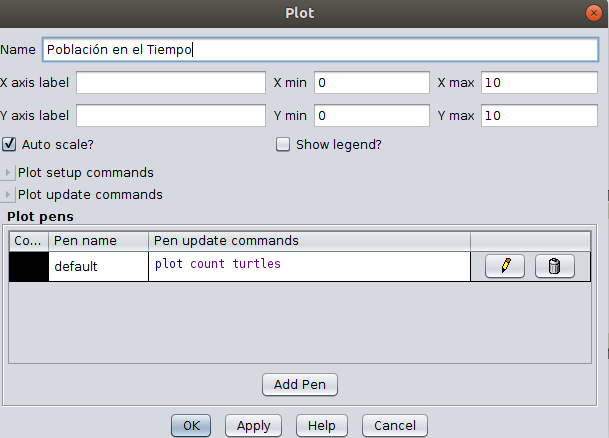Enable the Show legend checkbox
Screen dimensions: 609x438
pyautogui.click(x=283, y=144)
